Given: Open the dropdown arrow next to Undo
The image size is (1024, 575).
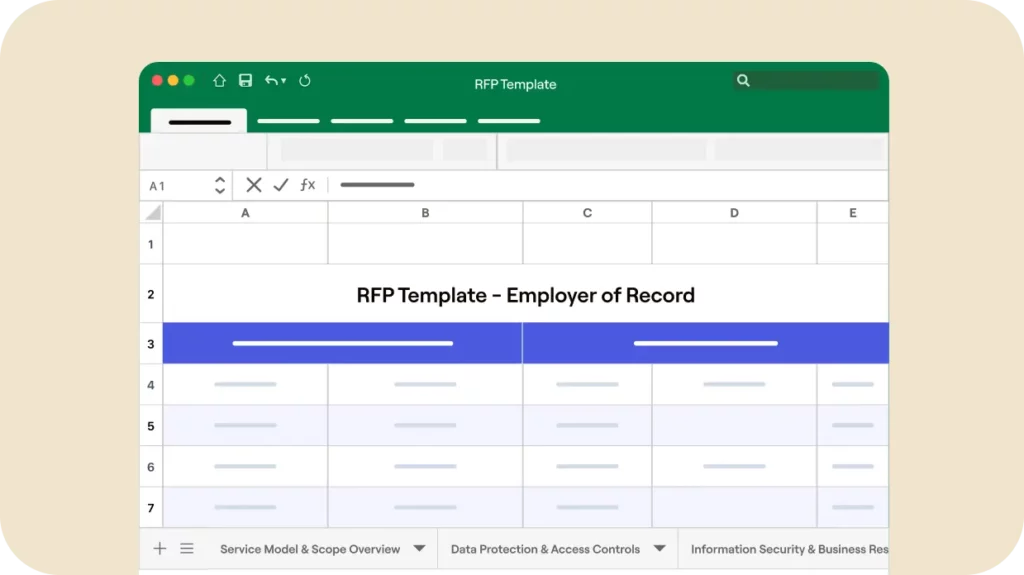Looking at the screenshot, I should pos(284,81).
